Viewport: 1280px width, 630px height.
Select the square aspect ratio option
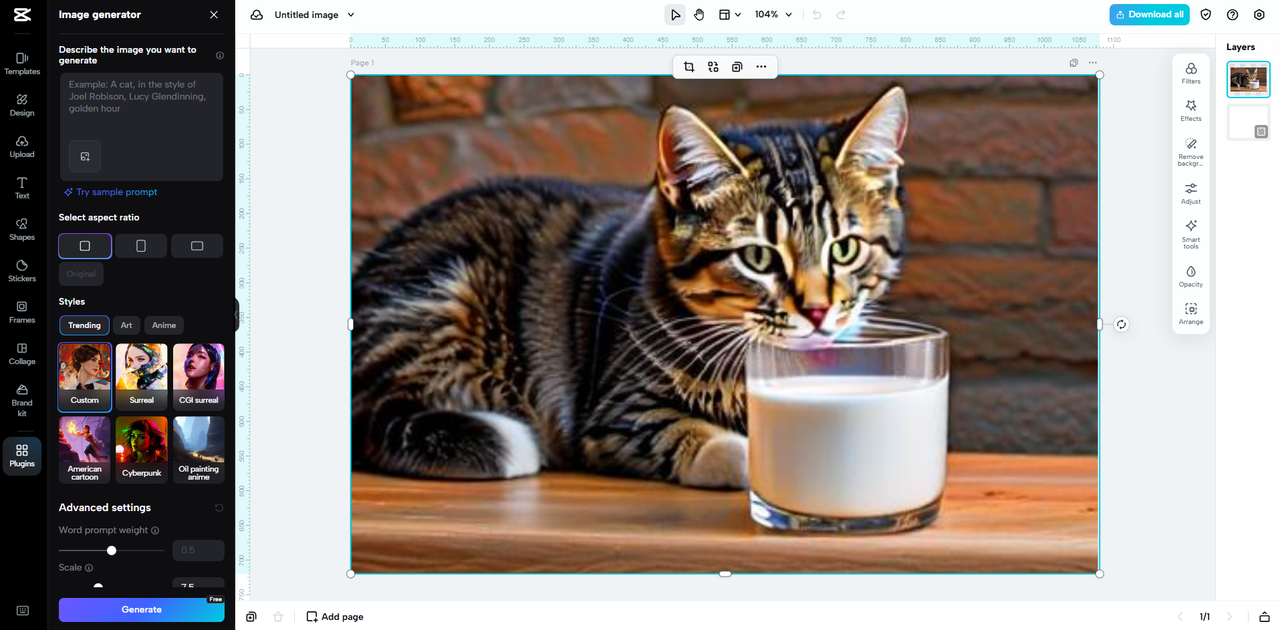[85, 246]
